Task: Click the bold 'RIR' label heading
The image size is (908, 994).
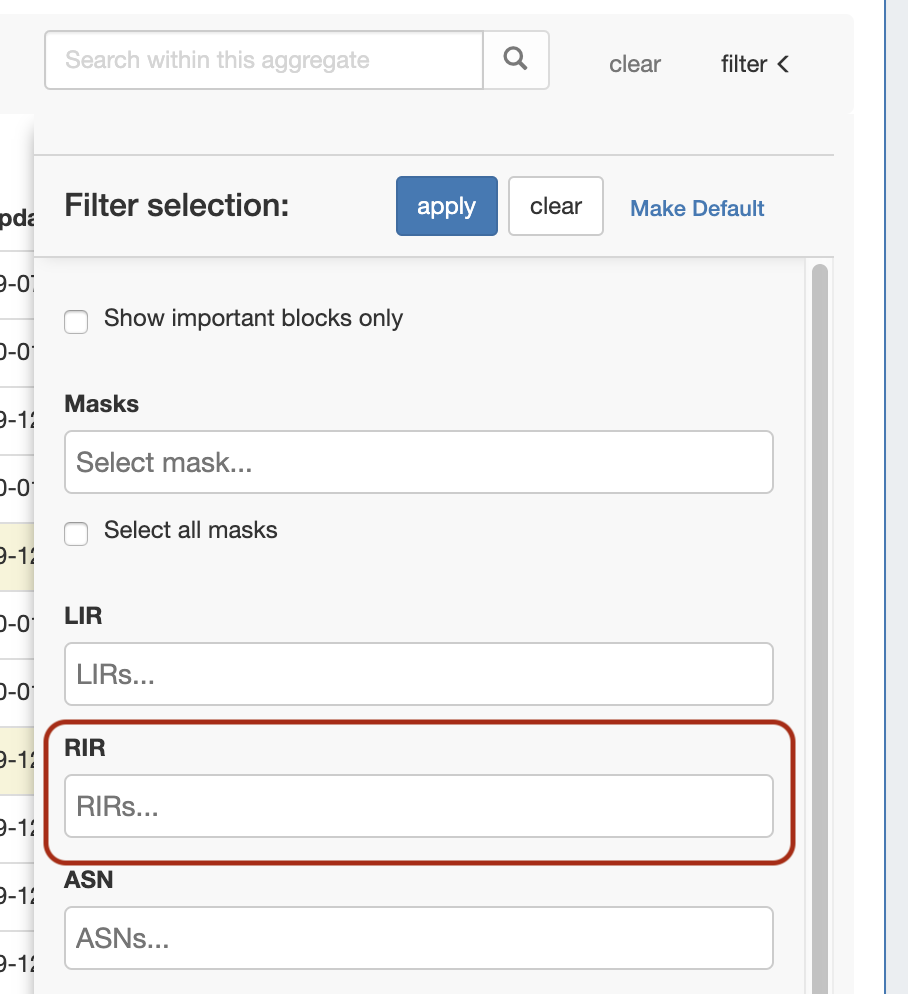Action: click(84, 748)
